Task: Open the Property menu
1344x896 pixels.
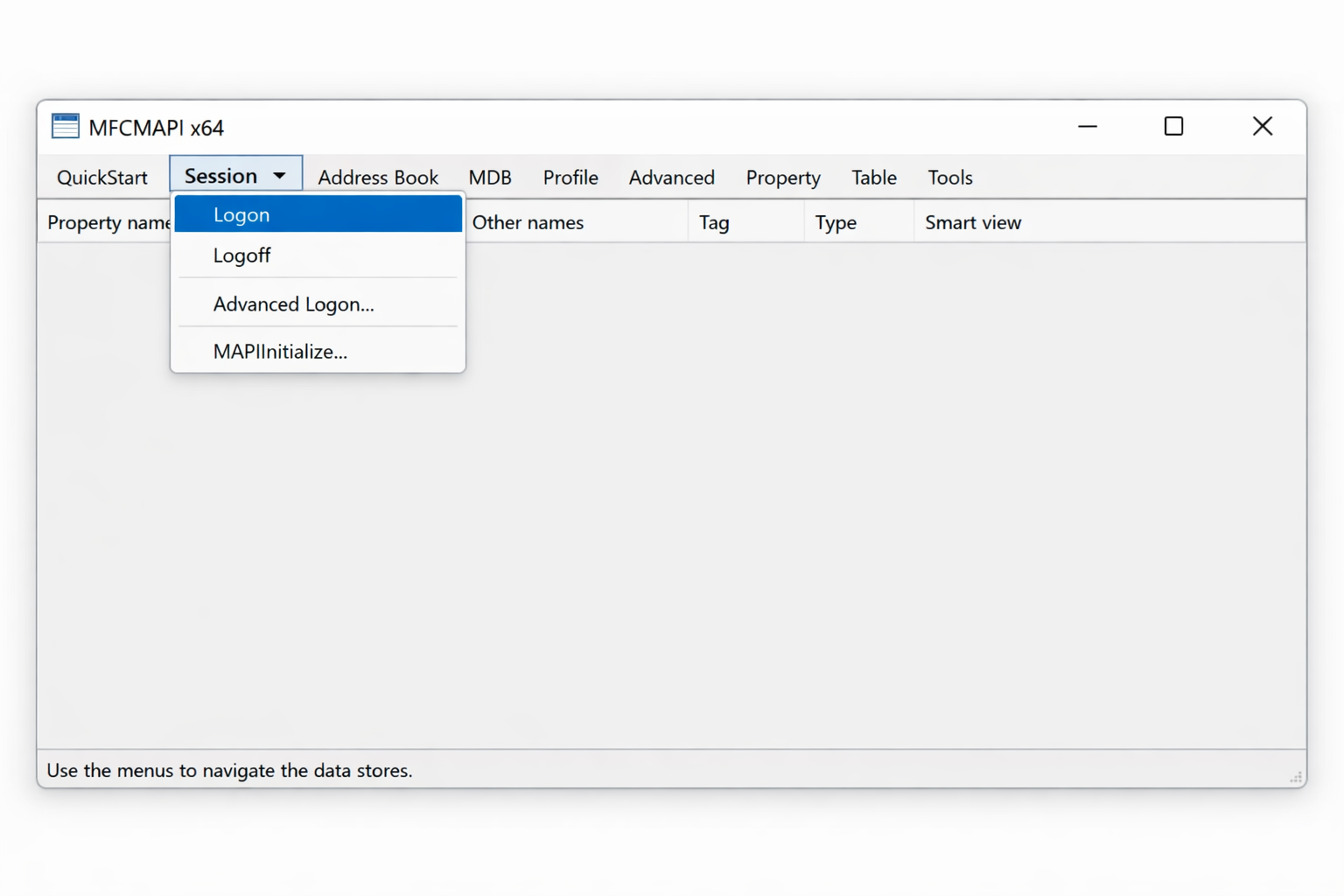Action: click(x=782, y=177)
